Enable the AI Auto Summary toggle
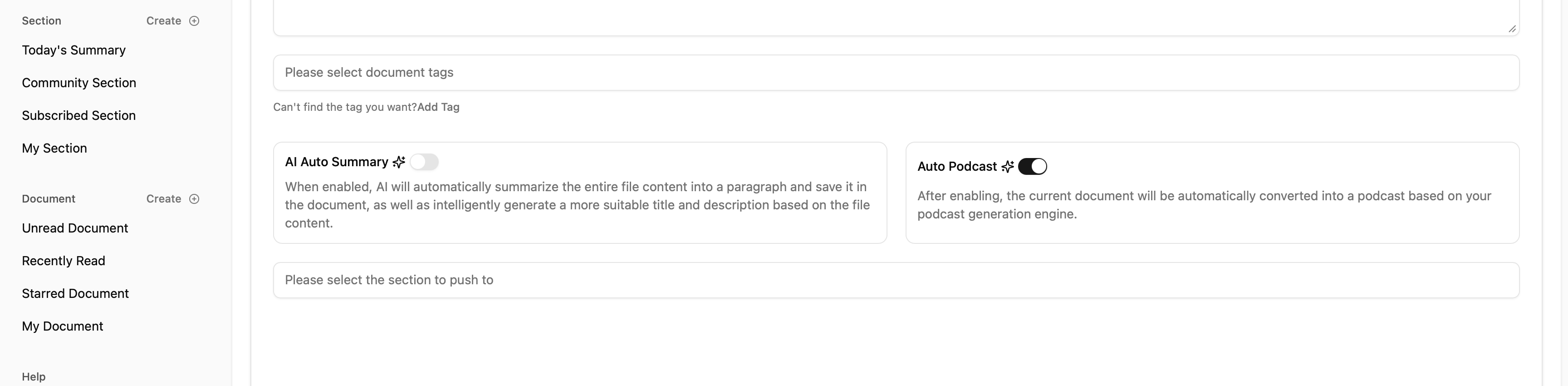This screenshot has width=1568, height=386. 424,162
